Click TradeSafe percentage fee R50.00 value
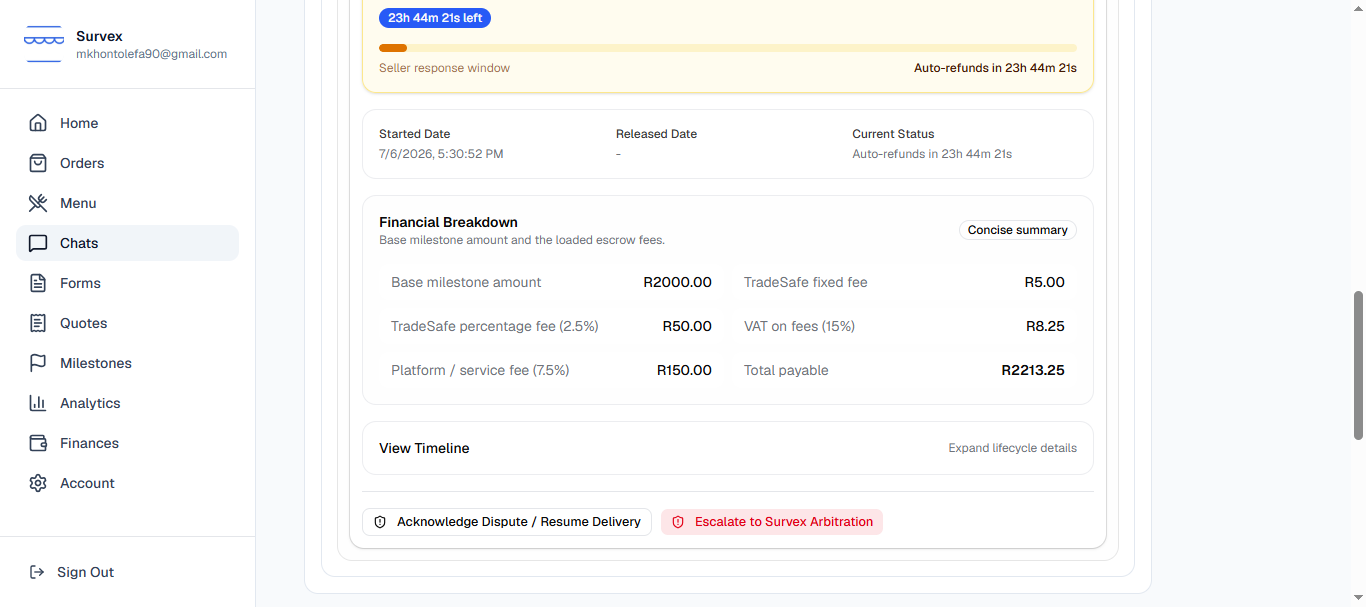Screen dimensions: 1366x607 pyautogui.click(x=687, y=326)
